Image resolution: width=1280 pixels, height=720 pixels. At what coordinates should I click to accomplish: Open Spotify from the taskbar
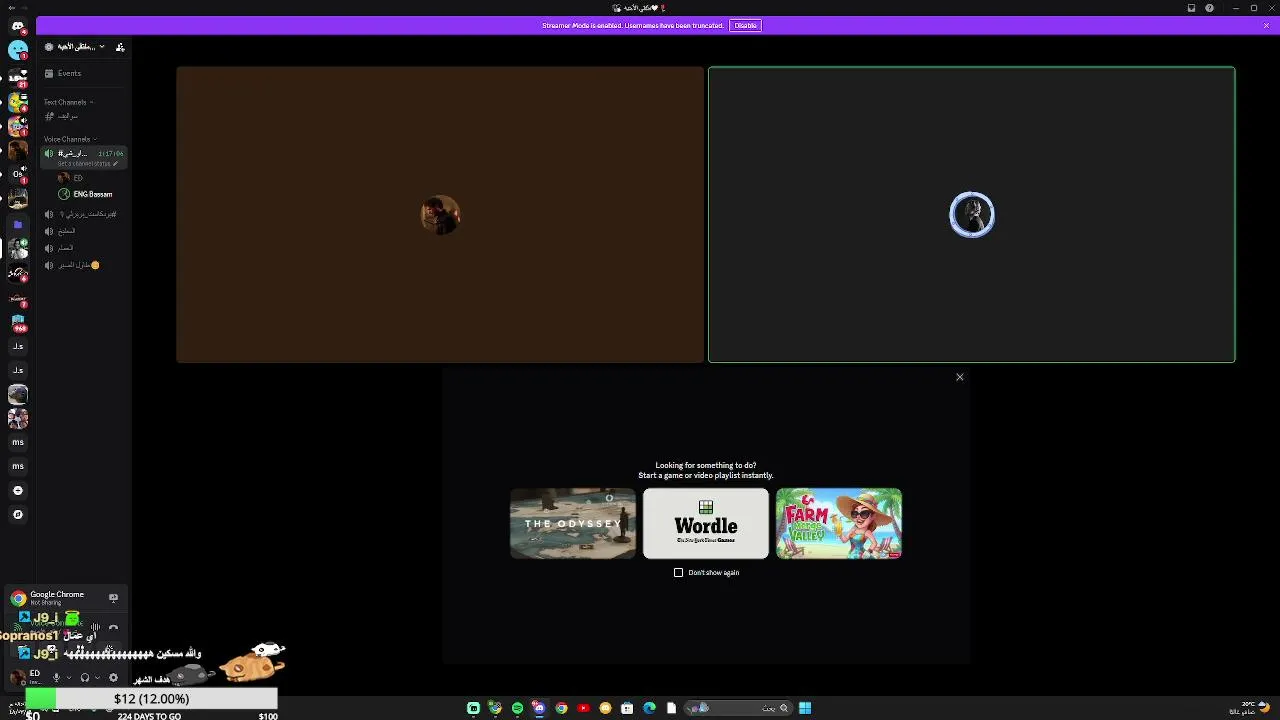coord(517,708)
